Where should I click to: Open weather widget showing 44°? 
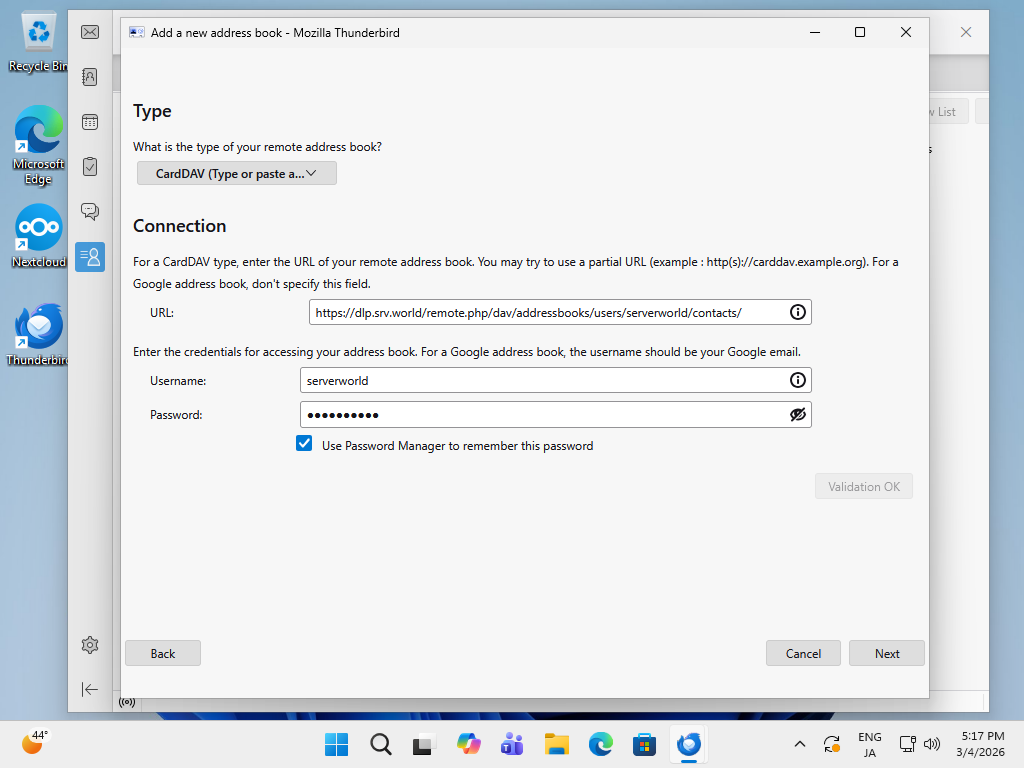click(x=34, y=742)
